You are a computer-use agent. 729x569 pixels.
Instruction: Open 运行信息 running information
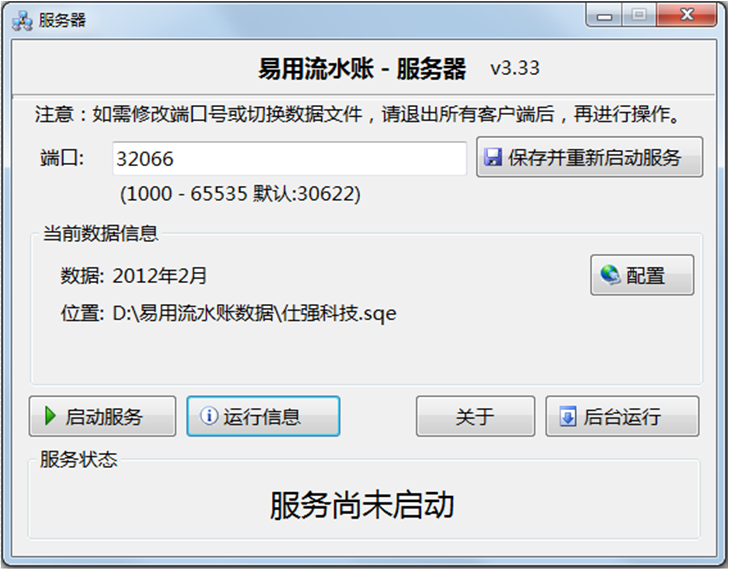(263, 416)
